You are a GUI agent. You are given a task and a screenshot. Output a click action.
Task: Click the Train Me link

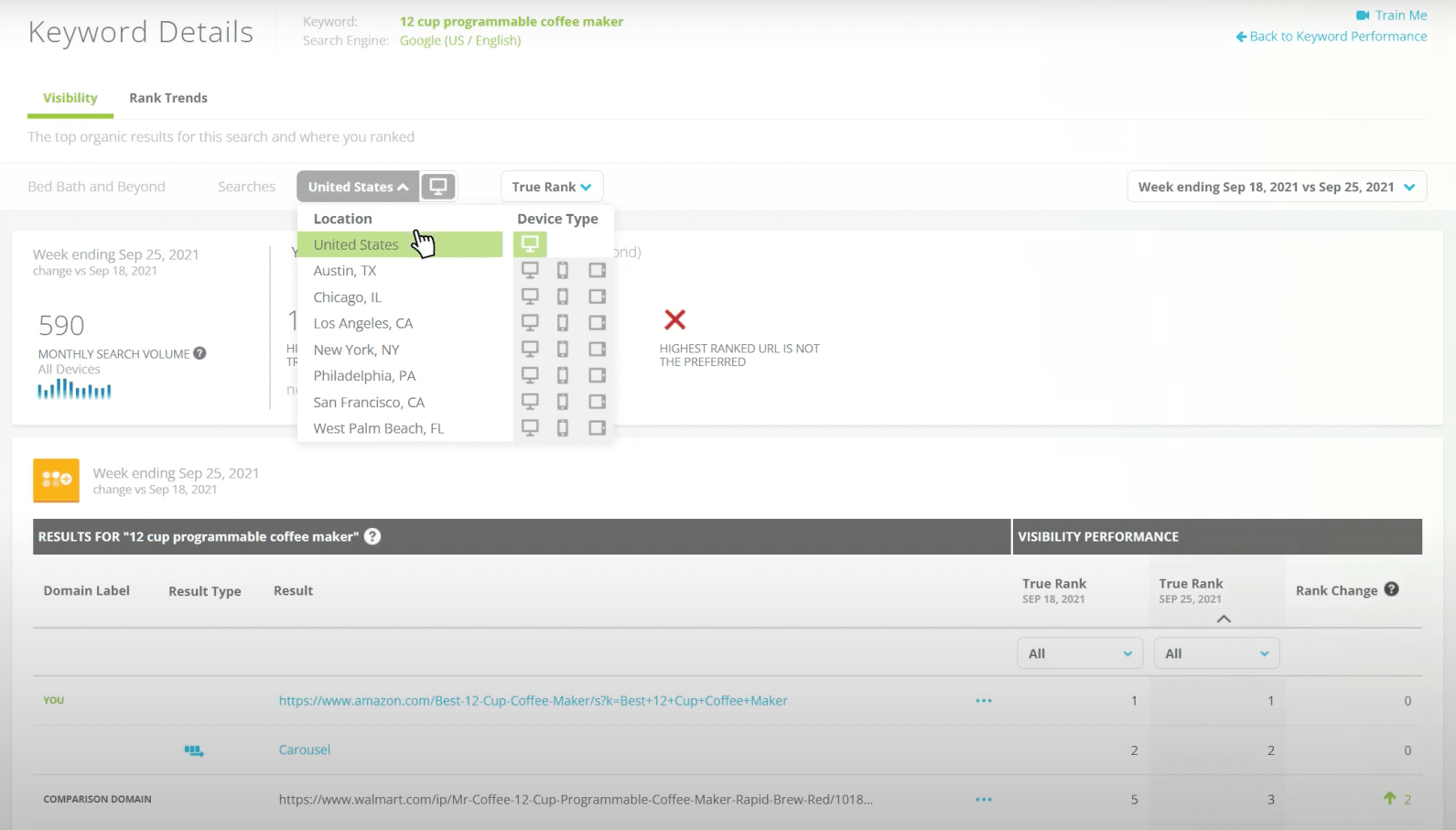point(1401,15)
